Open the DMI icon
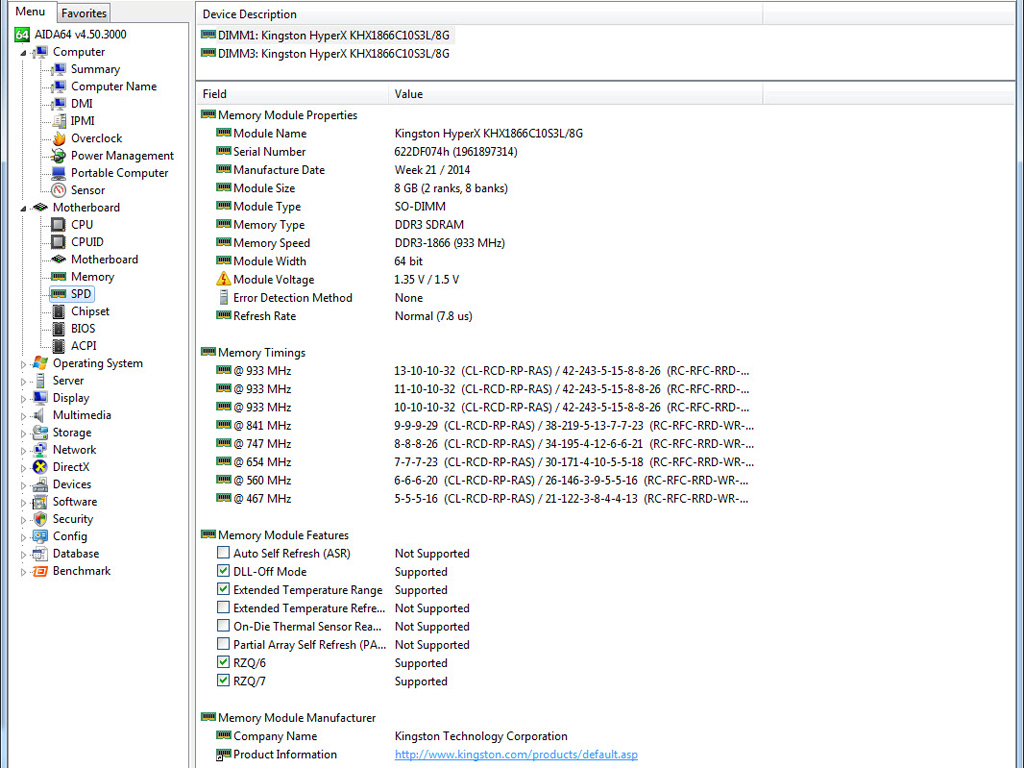This screenshot has width=1024, height=768. [59, 104]
